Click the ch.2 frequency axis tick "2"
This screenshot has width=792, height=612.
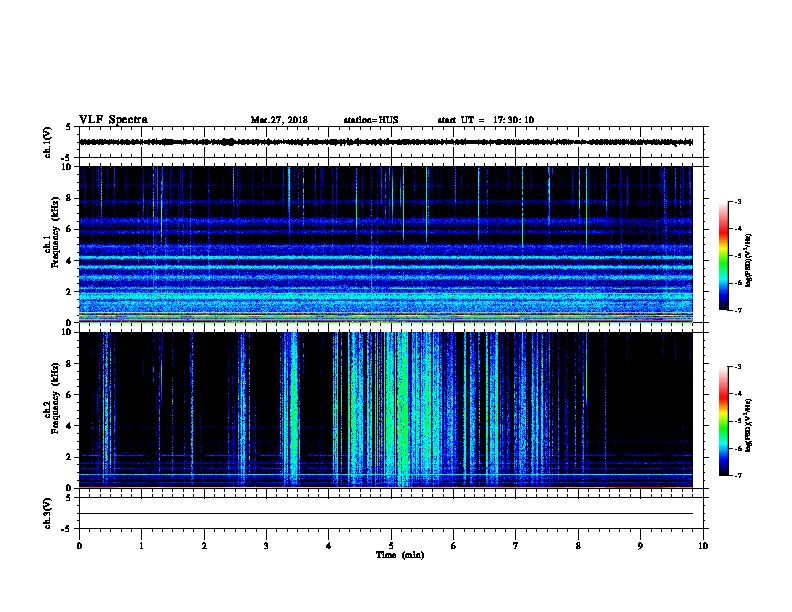pyautogui.click(x=69, y=457)
